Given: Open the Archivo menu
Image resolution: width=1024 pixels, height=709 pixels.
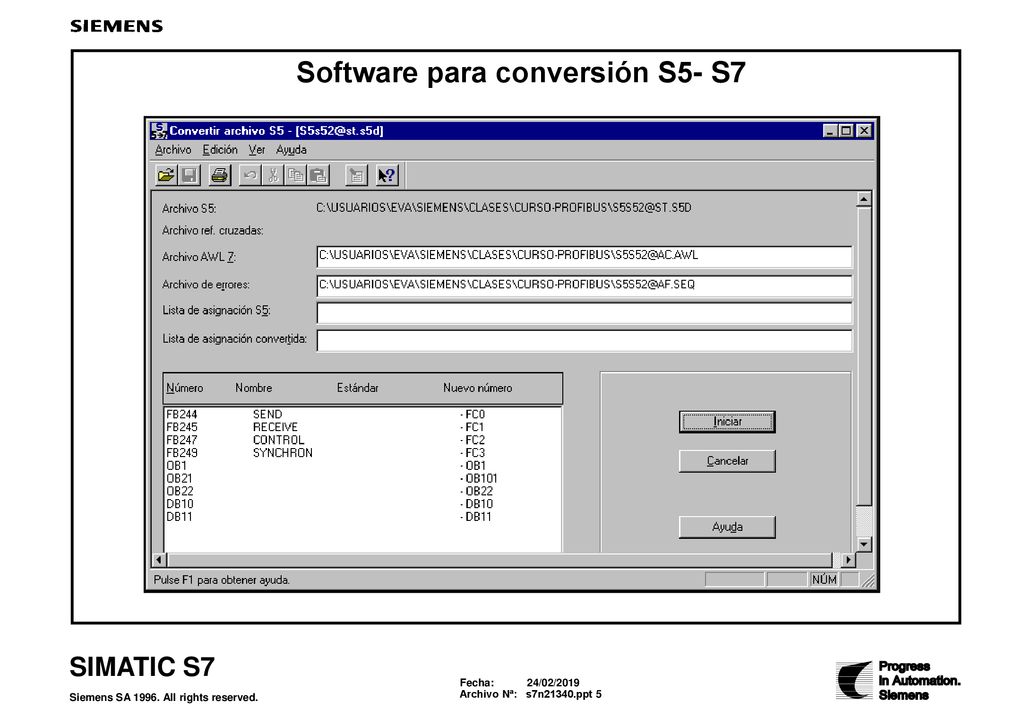Looking at the screenshot, I should (x=173, y=150).
